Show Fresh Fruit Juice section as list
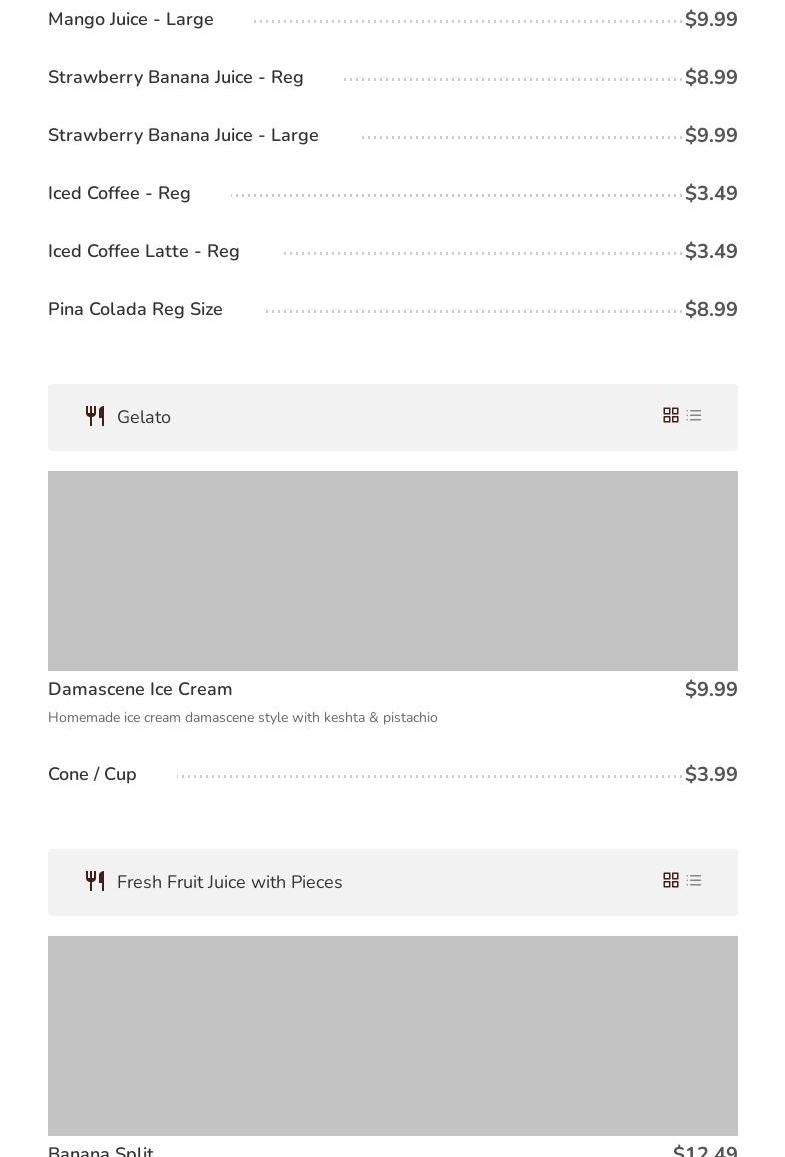This screenshot has width=785, height=1157. (694, 880)
